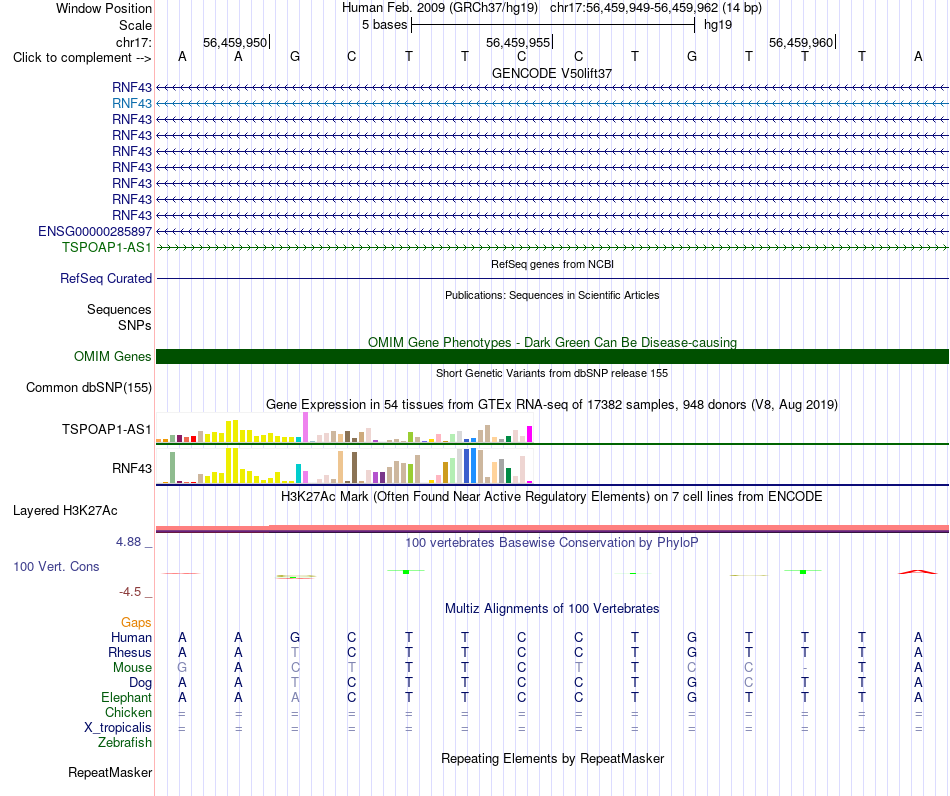
Task: Click the RepeatMasker track label
Action: [x=110, y=772]
